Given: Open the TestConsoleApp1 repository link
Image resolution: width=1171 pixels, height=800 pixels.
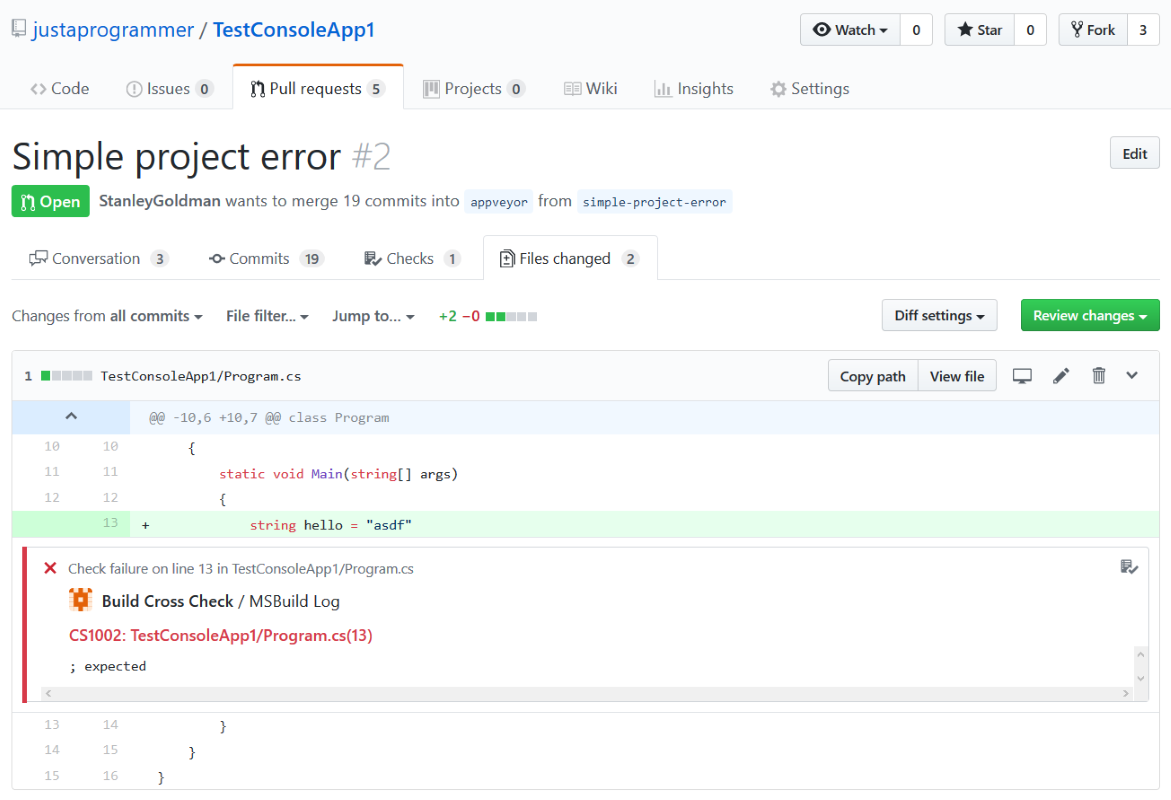Looking at the screenshot, I should coord(293,30).
